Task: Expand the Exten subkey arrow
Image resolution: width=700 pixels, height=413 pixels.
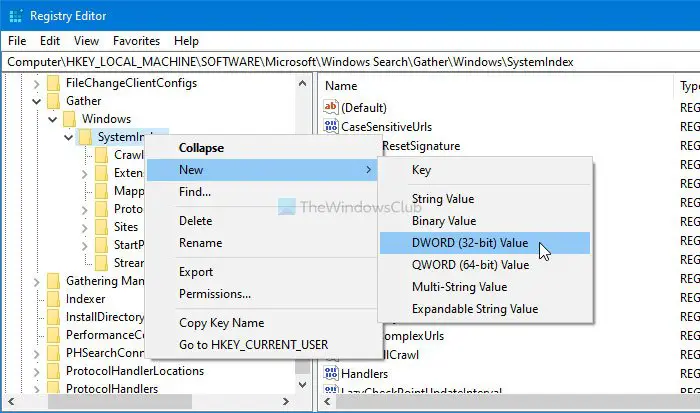Action: 84,174
